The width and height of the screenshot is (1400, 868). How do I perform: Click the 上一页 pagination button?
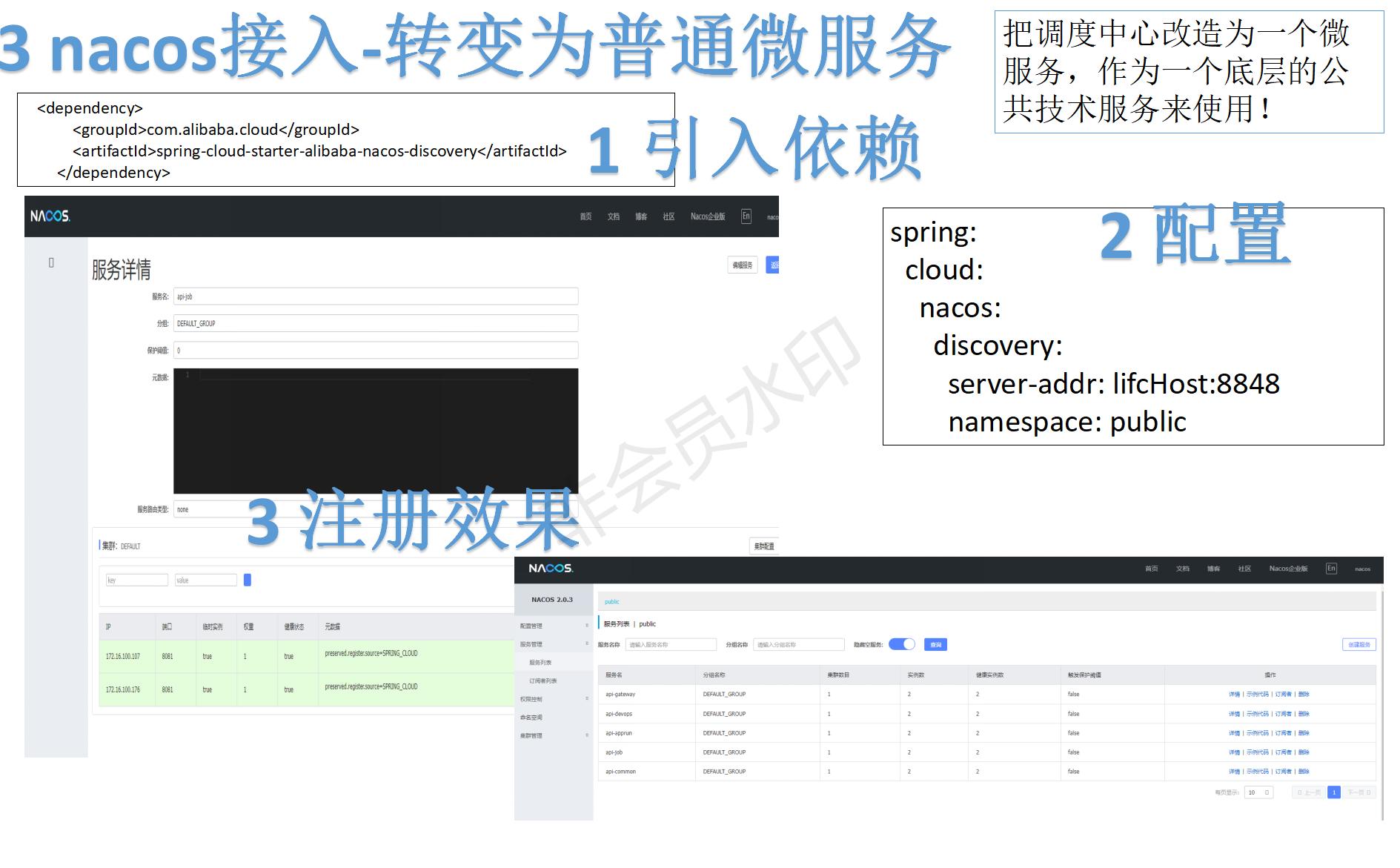point(1309,792)
